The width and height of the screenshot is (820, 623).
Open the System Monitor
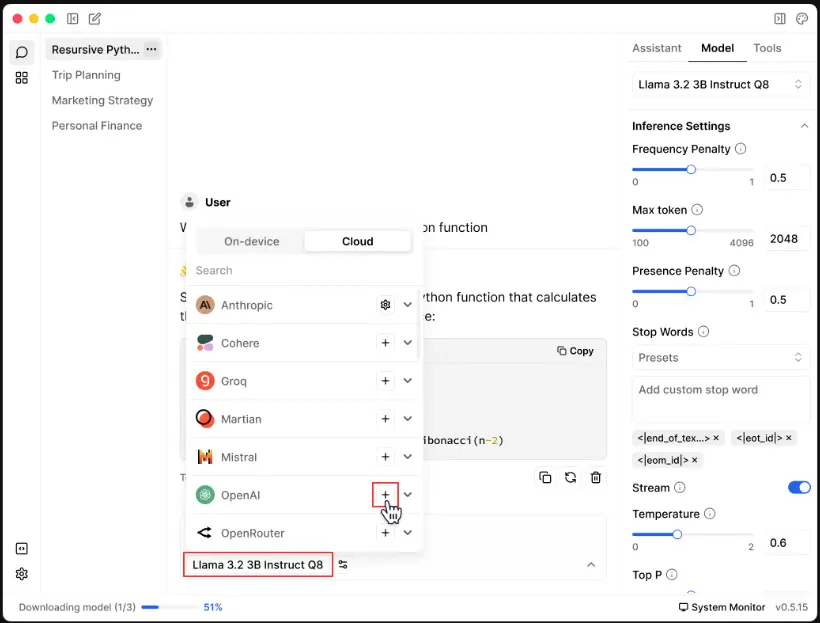pos(722,607)
